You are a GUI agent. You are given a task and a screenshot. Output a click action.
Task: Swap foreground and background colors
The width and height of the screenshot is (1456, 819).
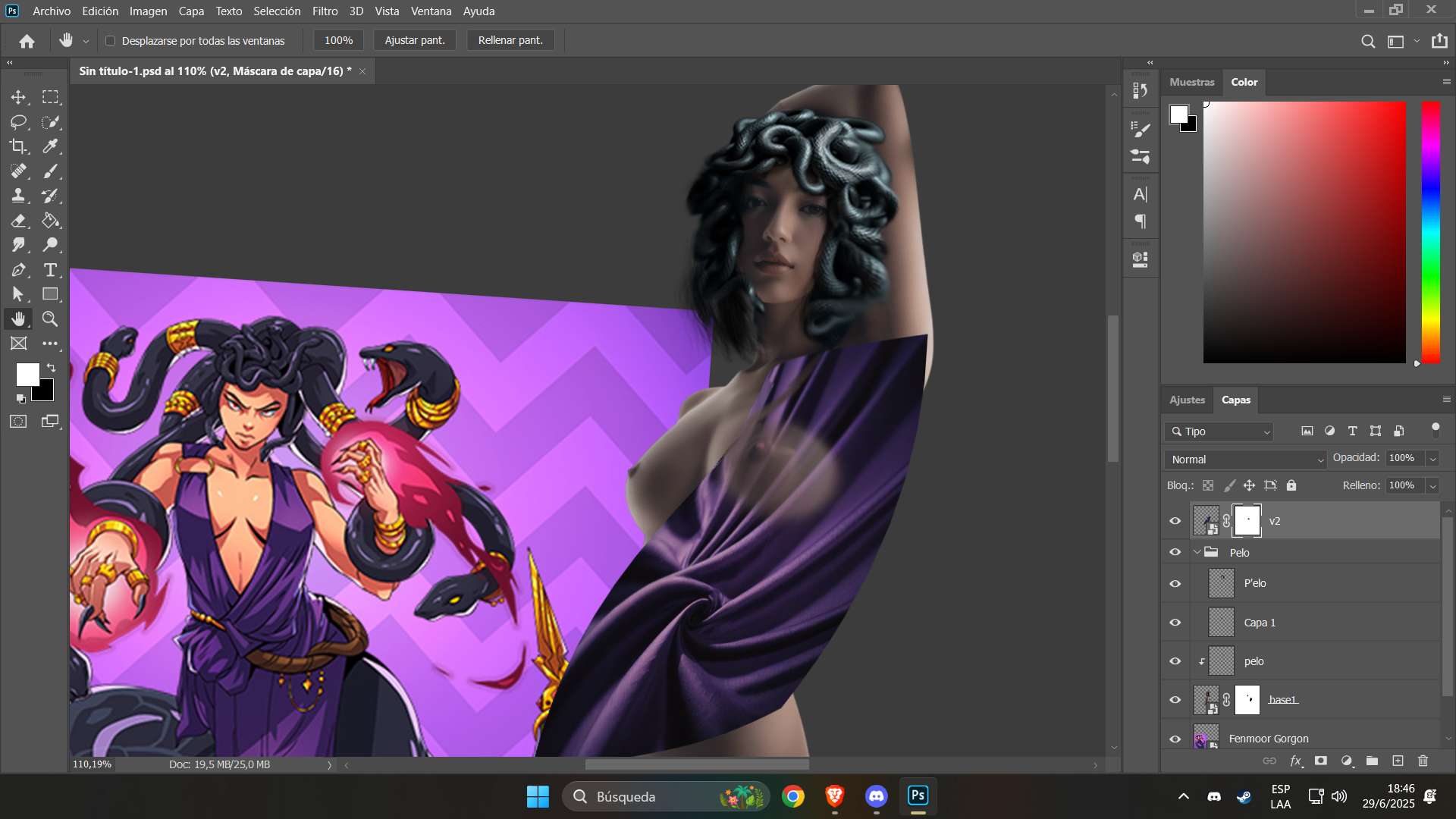[52, 368]
